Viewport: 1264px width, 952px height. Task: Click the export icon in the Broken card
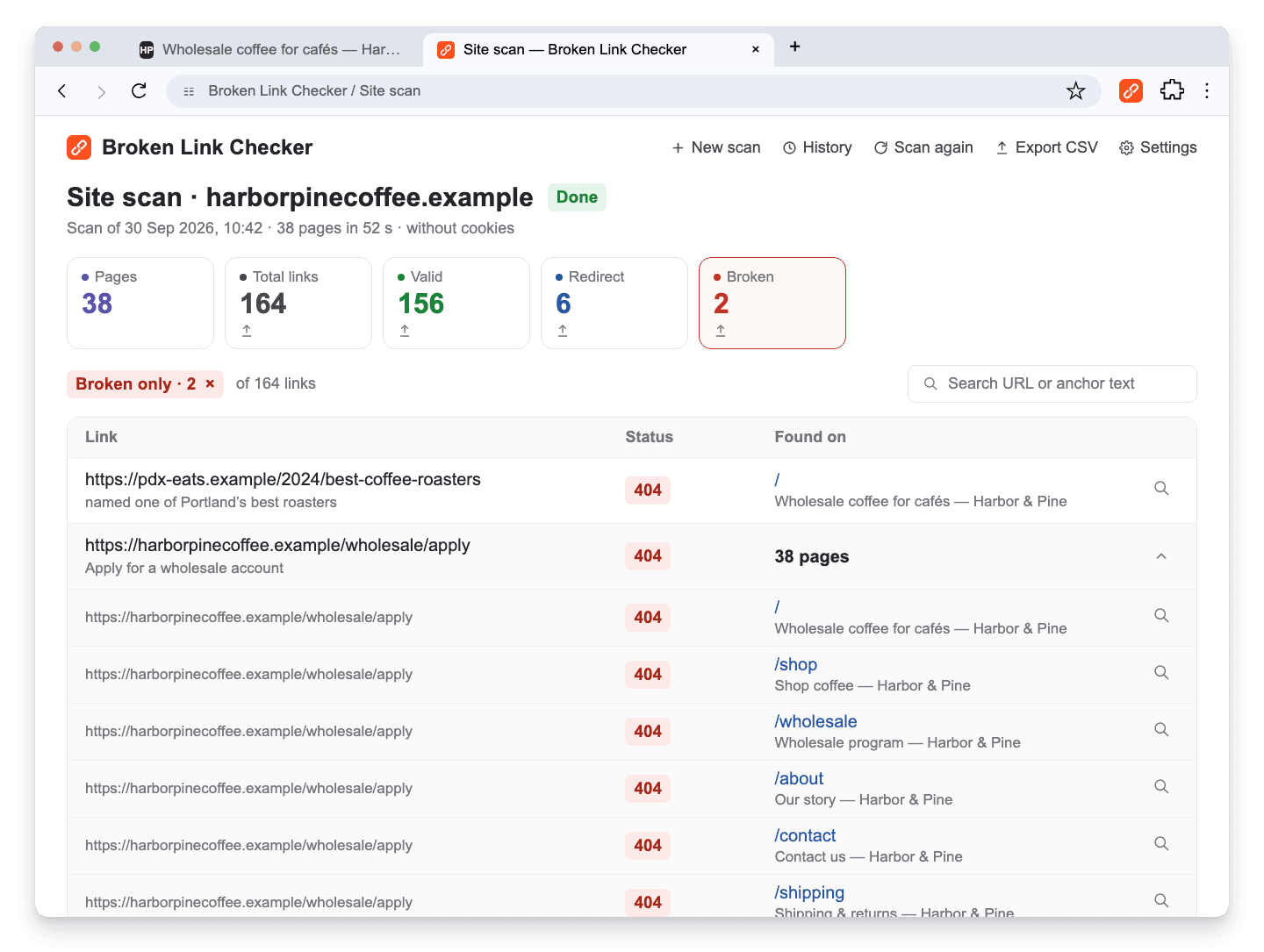pos(721,331)
